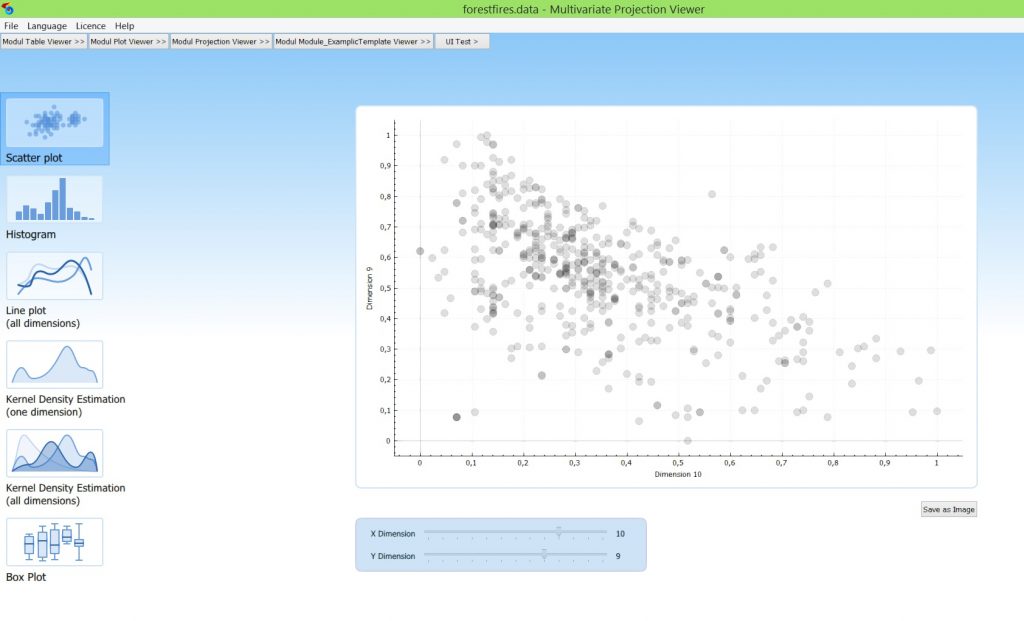Select Kernel Density Estimation (all dimensions) icon
Viewport: 1024px width, 621px height.
[55, 452]
